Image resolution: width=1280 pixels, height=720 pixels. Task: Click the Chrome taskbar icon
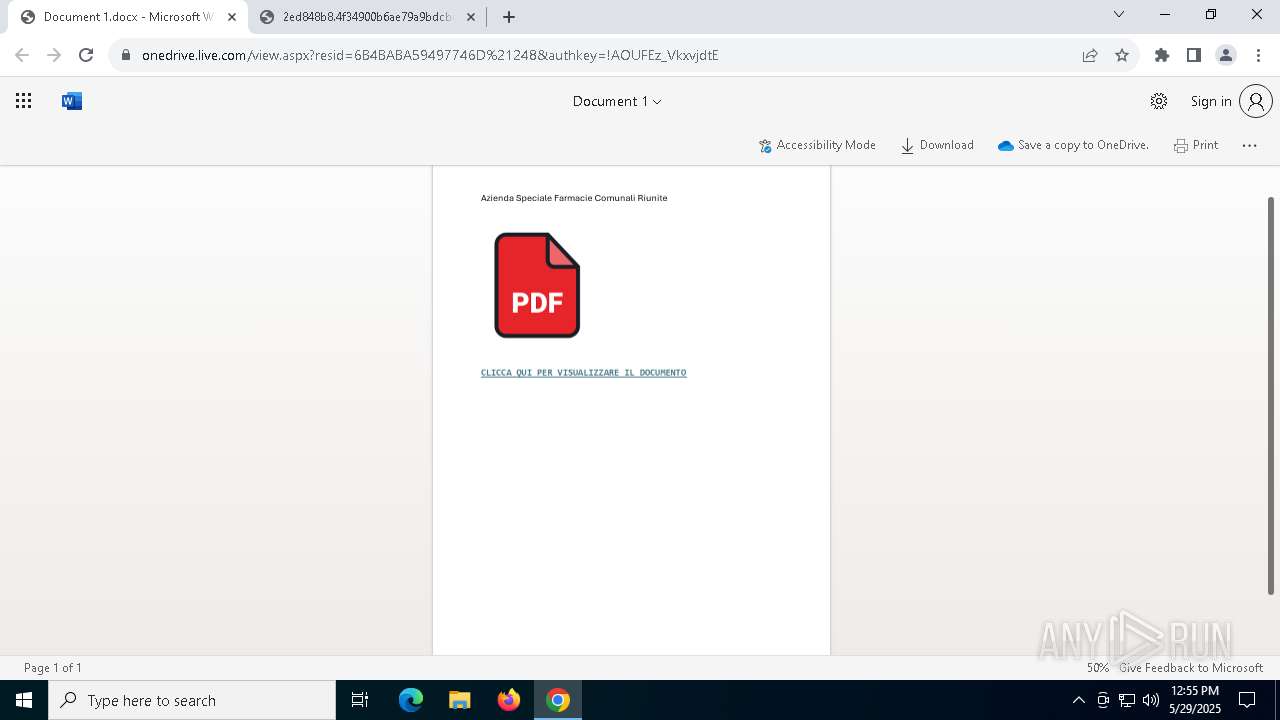pyautogui.click(x=558, y=700)
